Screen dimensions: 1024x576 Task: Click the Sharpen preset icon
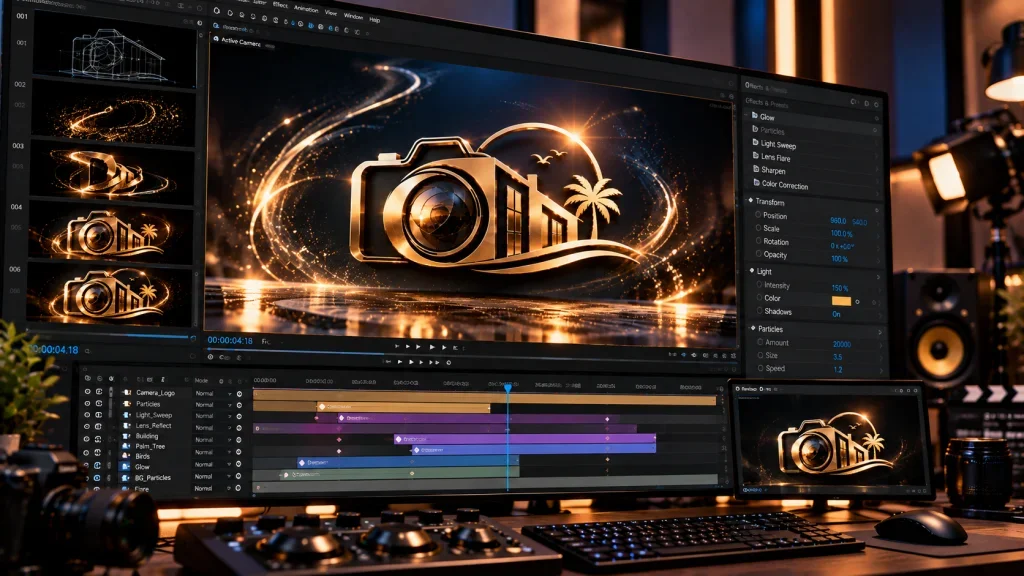click(756, 168)
